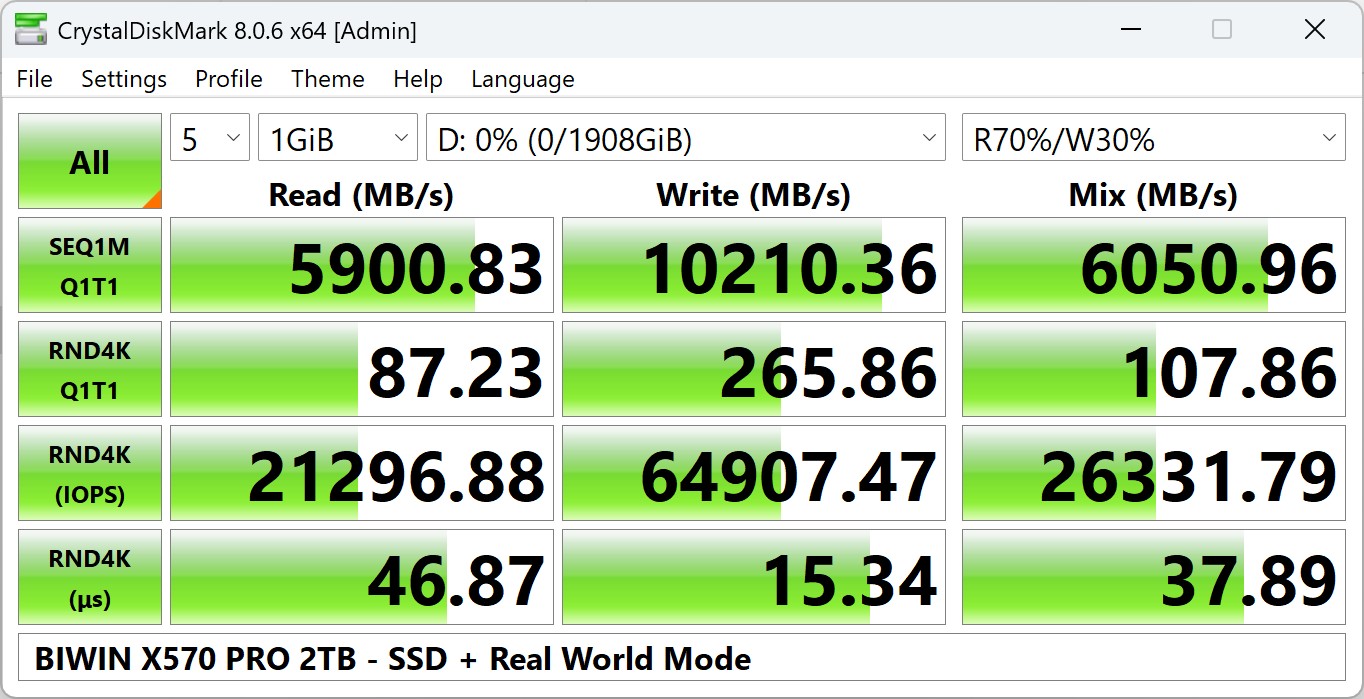Expand the test count dropdown showing 5

click(x=210, y=139)
